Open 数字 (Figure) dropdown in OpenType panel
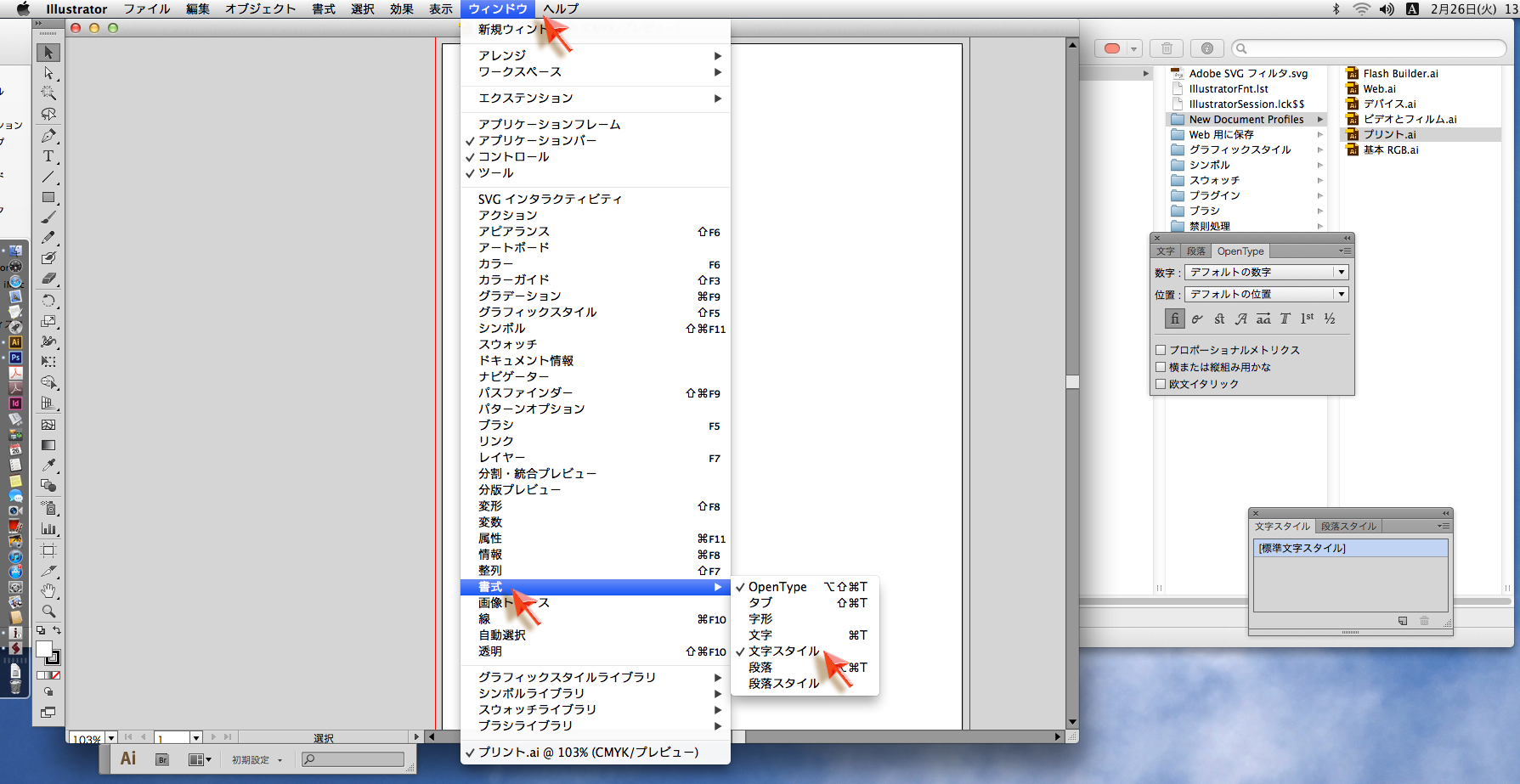Viewport: 1520px width, 784px height. click(1267, 273)
